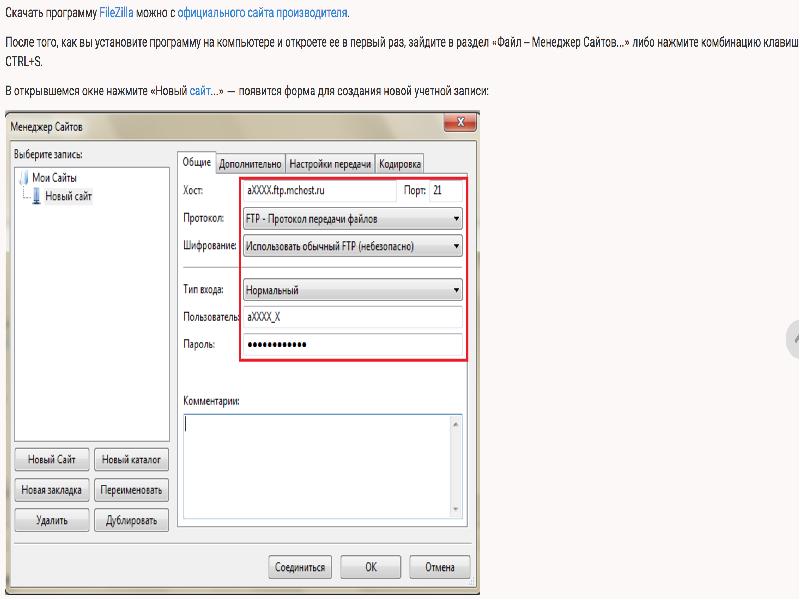This screenshot has height=600, width=800.
Task: Open the Настройки передачи tab
Action: (330, 164)
